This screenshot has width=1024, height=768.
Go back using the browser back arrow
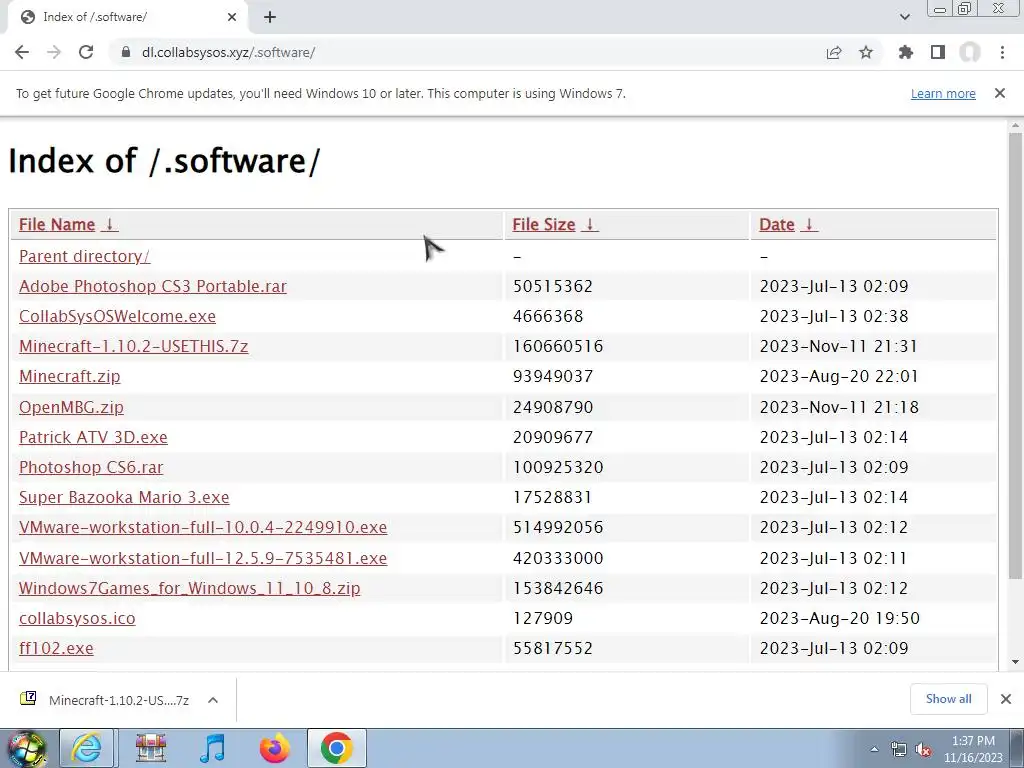(x=22, y=52)
